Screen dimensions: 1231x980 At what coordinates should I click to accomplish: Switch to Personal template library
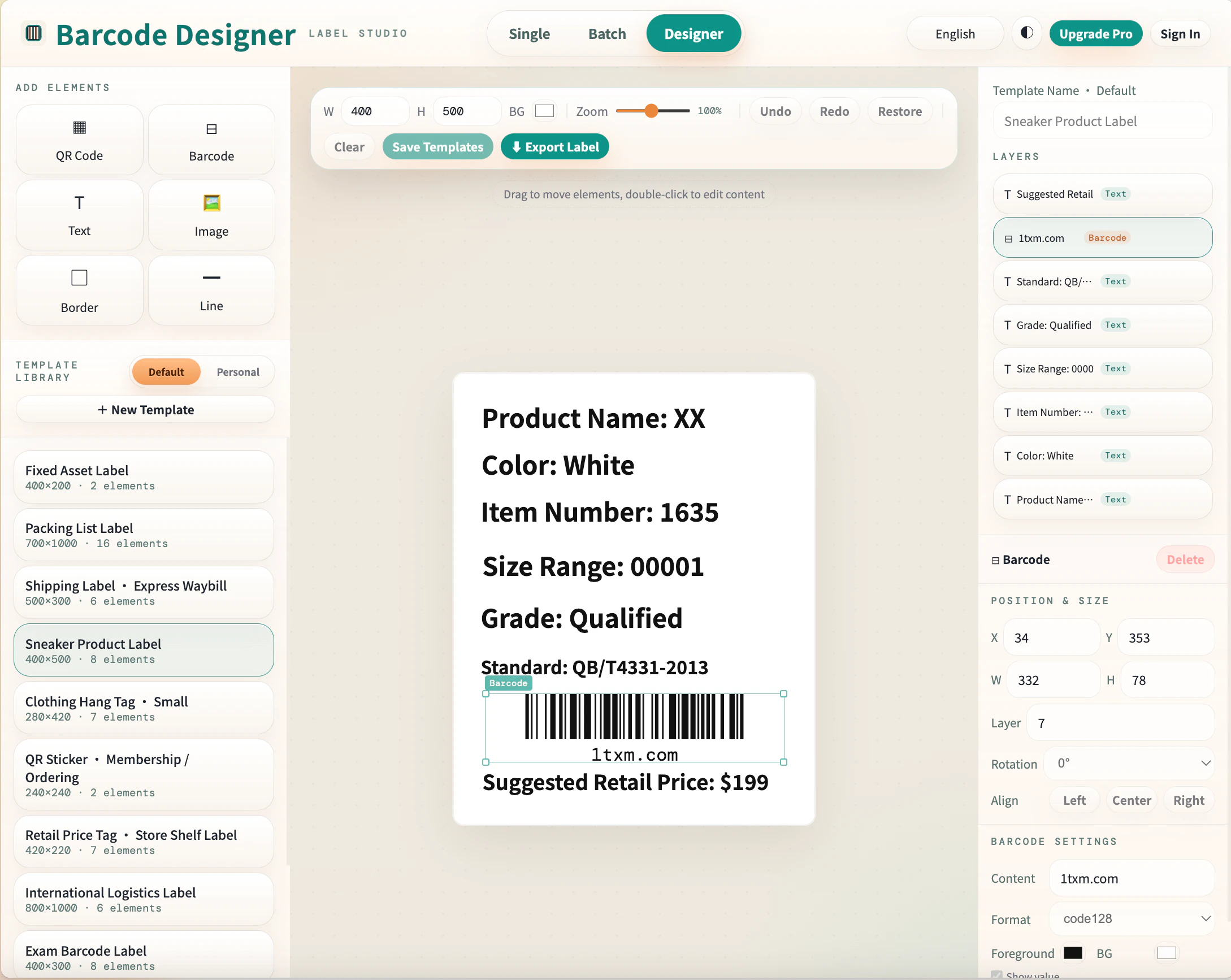(x=238, y=372)
